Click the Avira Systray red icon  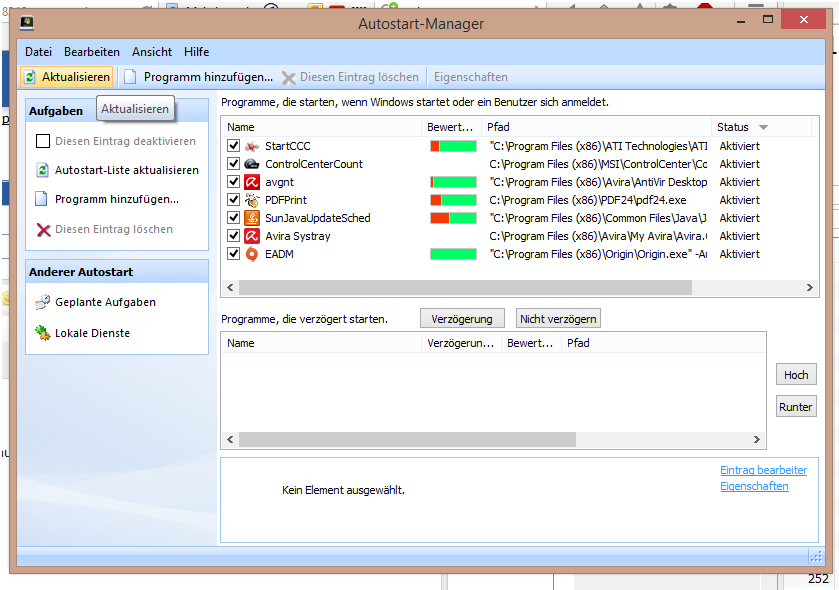click(251, 236)
